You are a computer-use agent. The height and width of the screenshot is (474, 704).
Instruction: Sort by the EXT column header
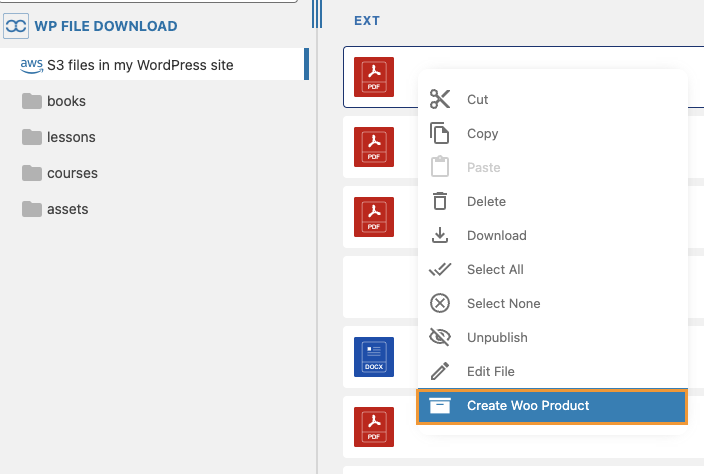367,20
